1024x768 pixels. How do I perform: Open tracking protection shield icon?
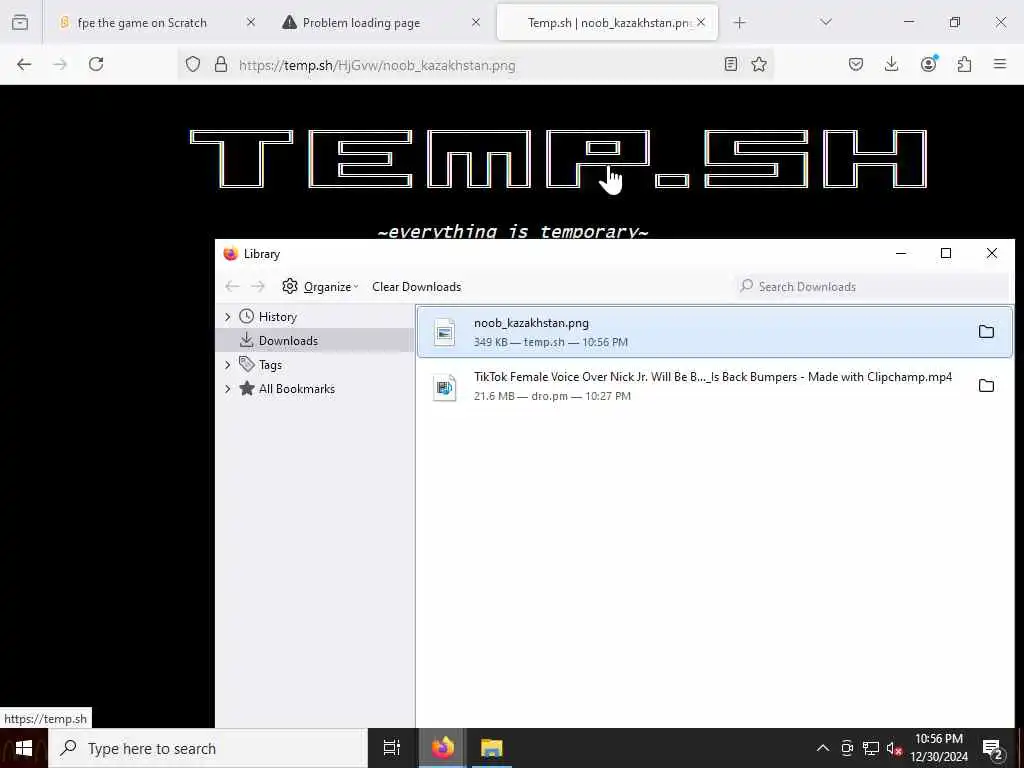click(x=193, y=64)
